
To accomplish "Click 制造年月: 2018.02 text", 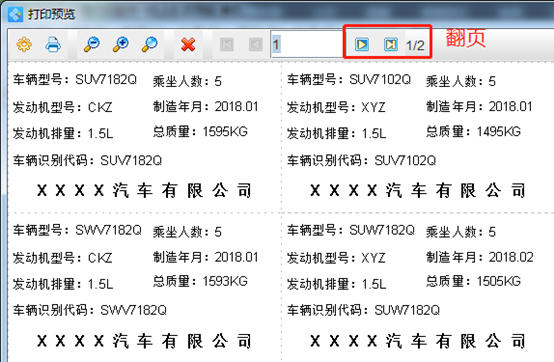I will [x=480, y=257].
